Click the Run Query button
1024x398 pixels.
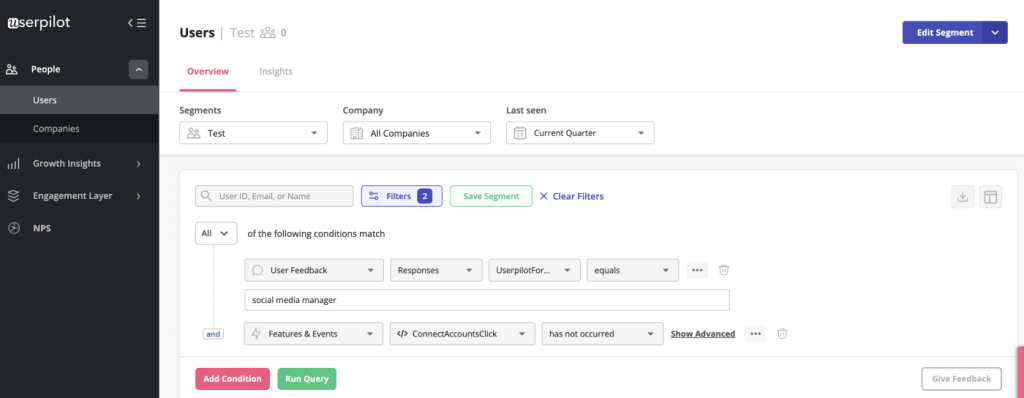(307, 379)
